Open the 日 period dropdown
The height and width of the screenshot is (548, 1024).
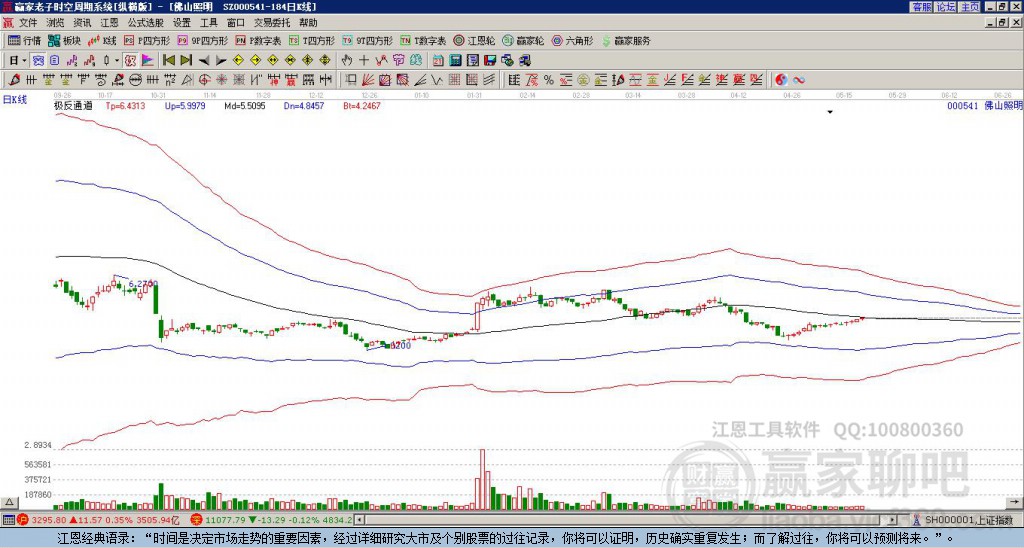pyautogui.click(x=18, y=61)
